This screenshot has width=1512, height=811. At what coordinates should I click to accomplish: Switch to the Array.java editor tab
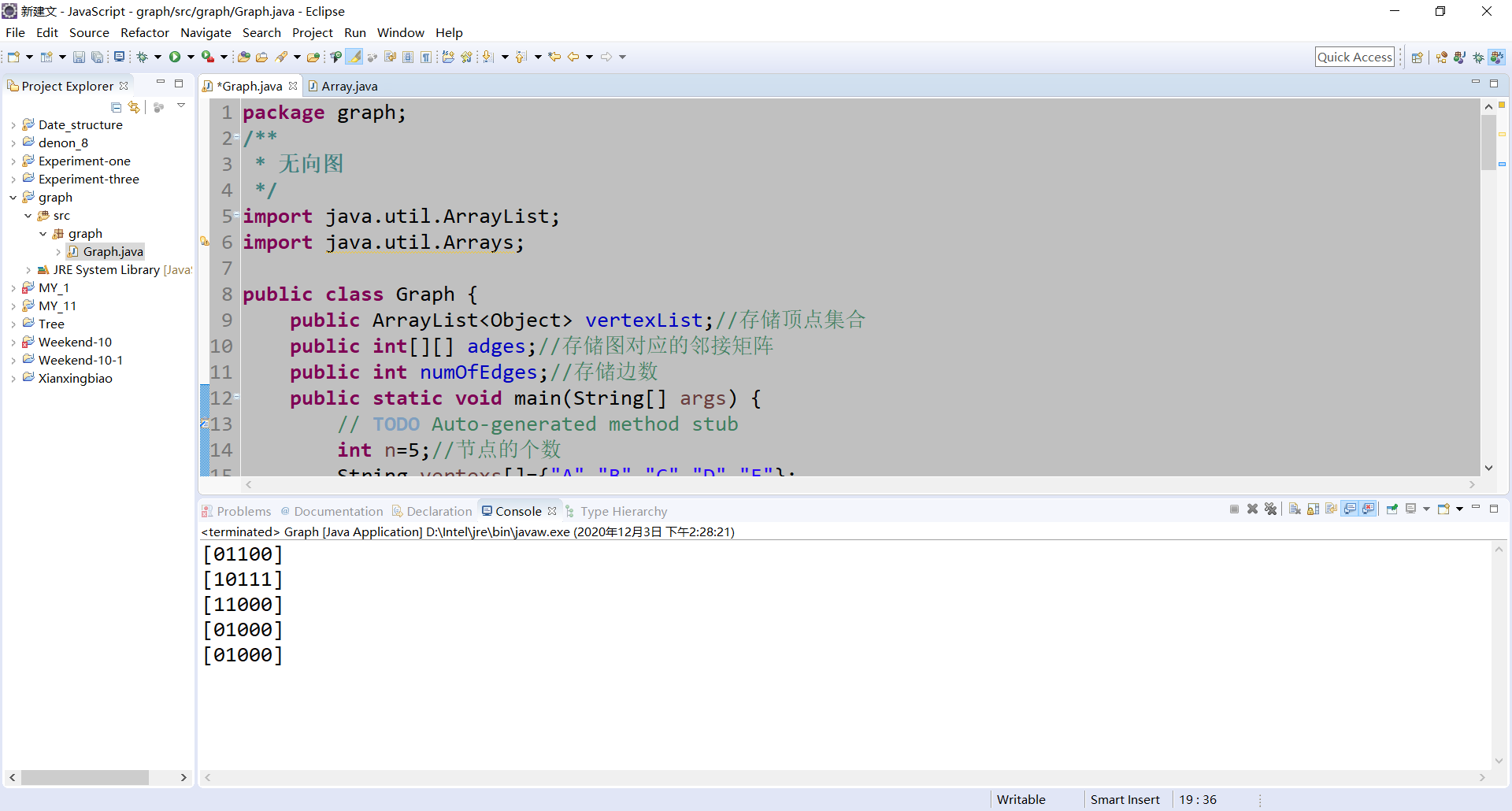[343, 86]
